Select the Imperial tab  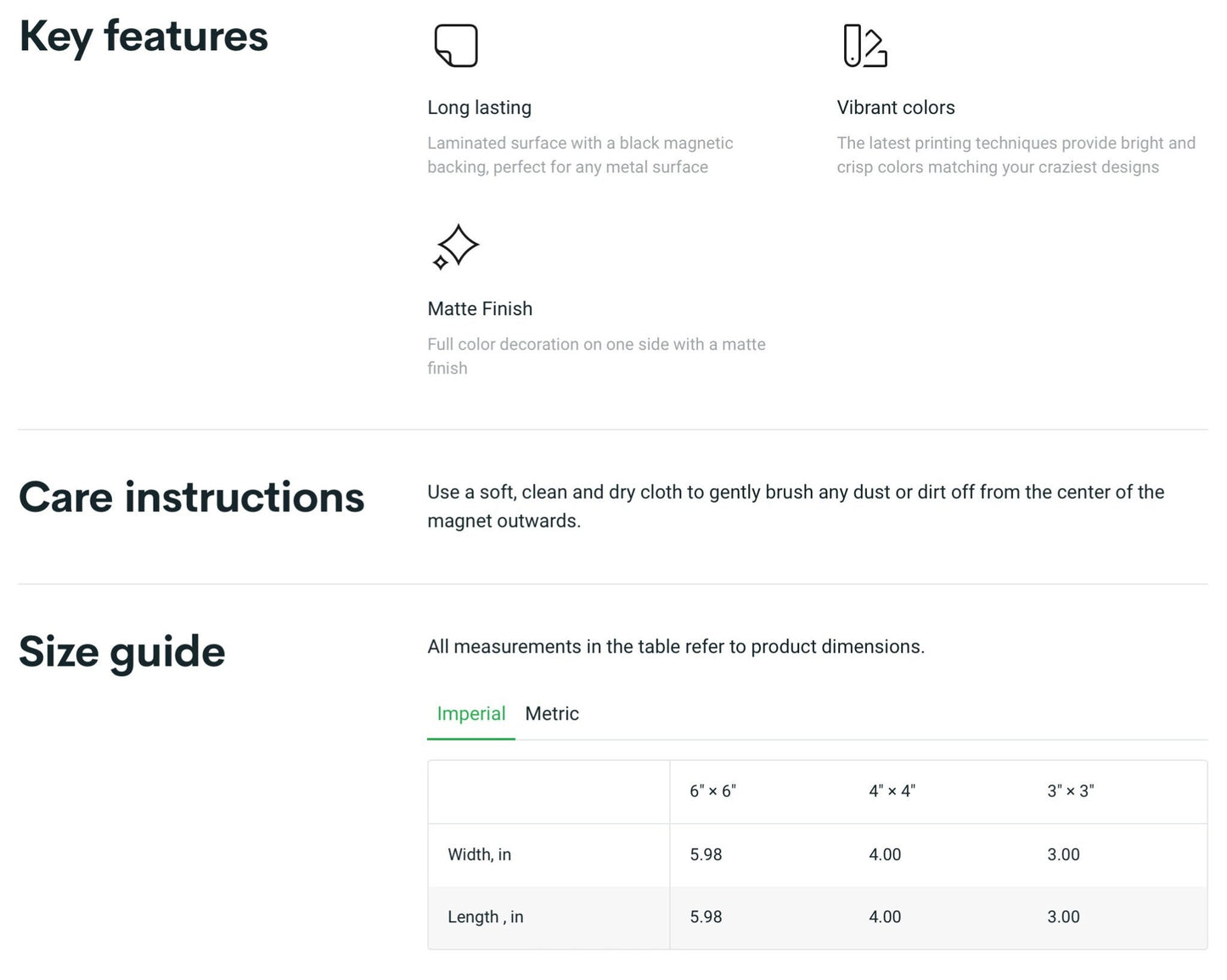471,713
